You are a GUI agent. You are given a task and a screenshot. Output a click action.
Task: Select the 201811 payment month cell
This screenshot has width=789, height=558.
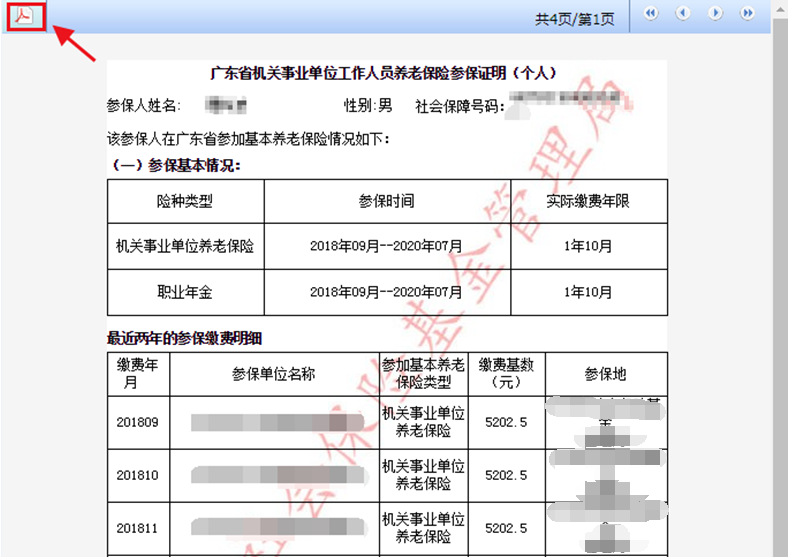pos(138,527)
